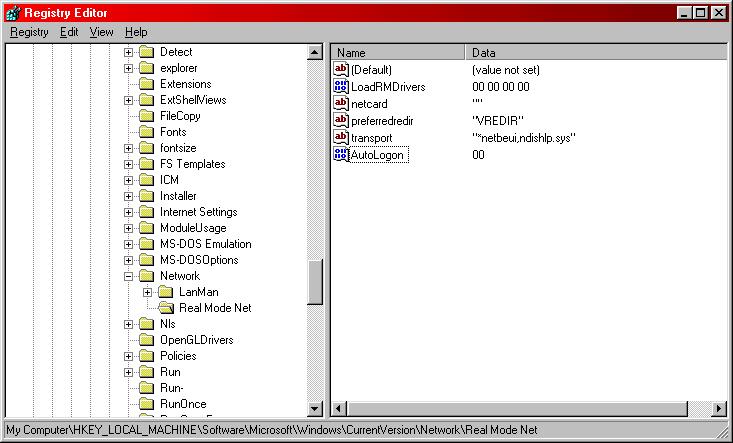Click the Data column header
Image resolution: width=733 pixels, height=443 pixels.
pyautogui.click(x=596, y=52)
